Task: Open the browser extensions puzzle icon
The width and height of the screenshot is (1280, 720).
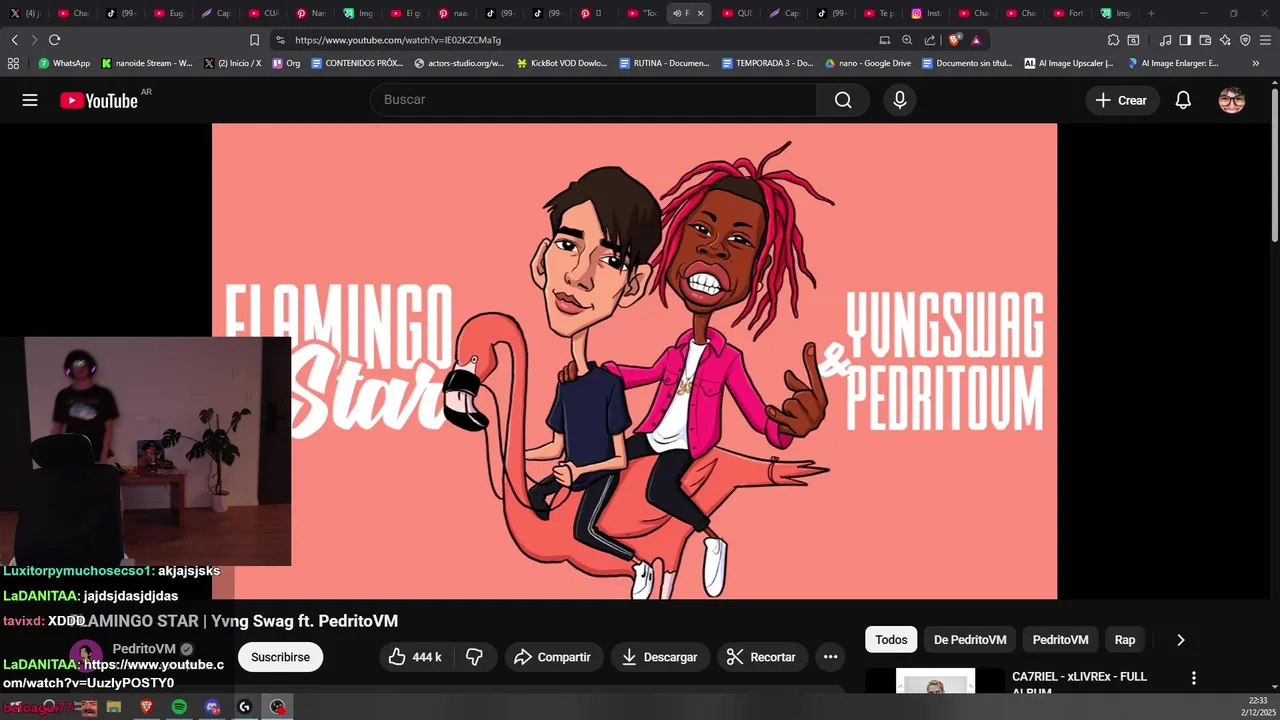Action: (1113, 40)
